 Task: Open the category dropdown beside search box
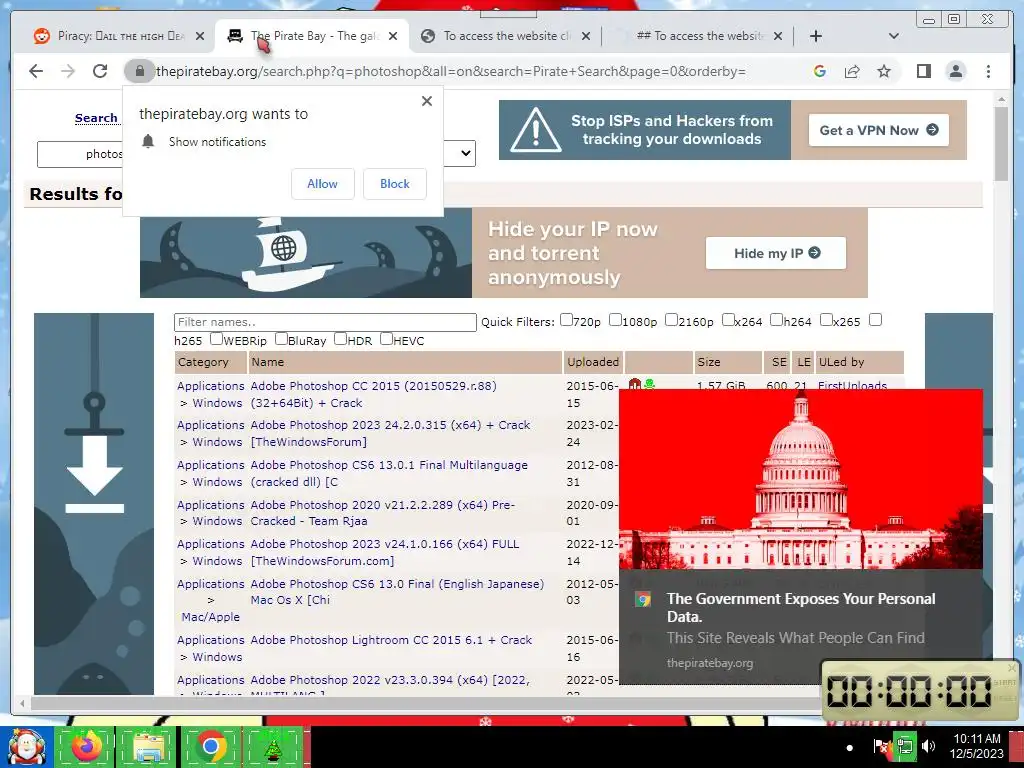click(x=460, y=153)
